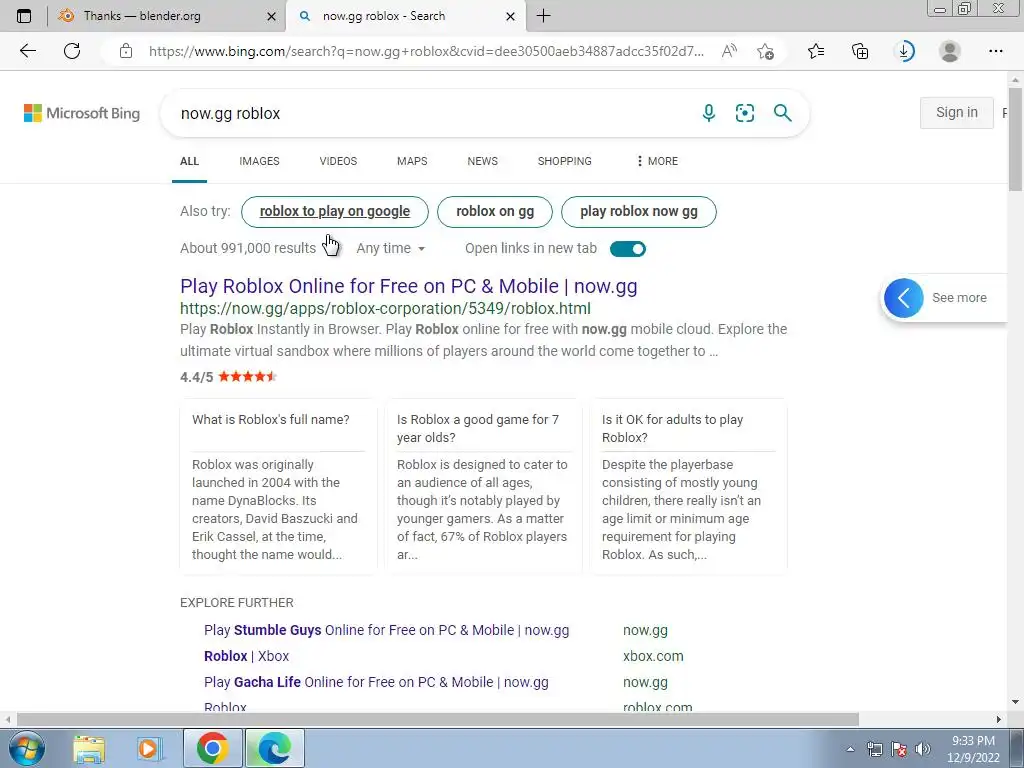Click the Bing search magnifier icon
Screen dimensions: 1024x768
pos(782,113)
